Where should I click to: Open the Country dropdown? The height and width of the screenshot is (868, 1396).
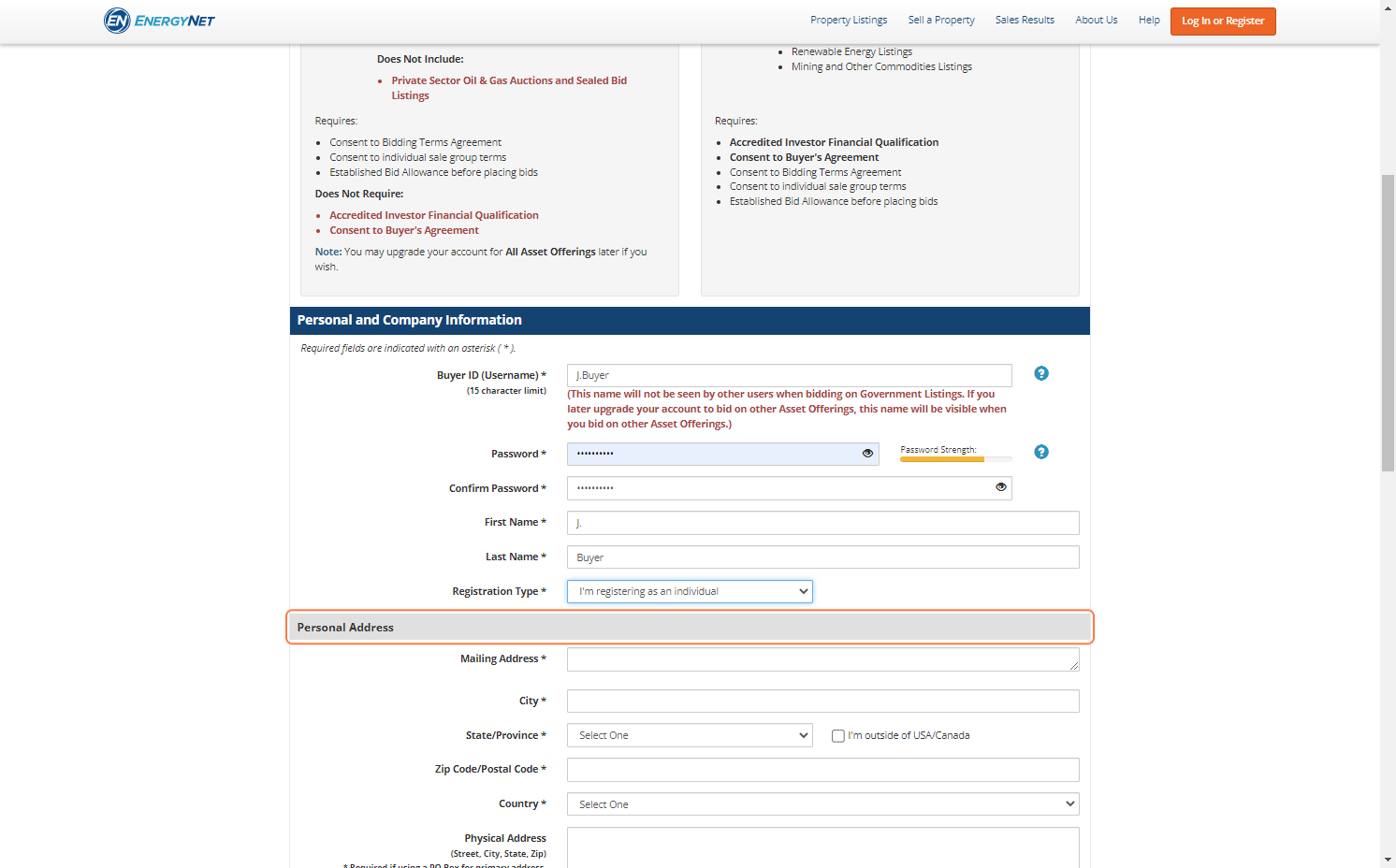tap(822, 804)
